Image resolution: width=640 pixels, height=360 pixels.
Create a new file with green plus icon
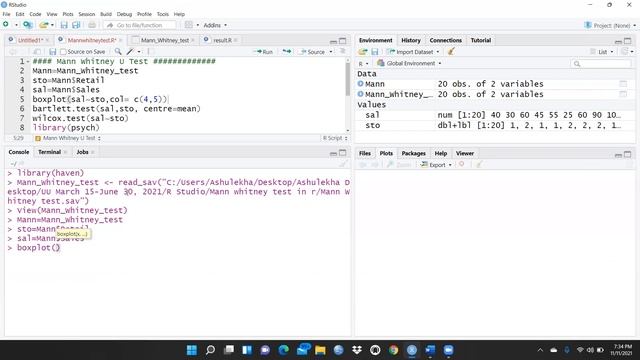point(6,25)
